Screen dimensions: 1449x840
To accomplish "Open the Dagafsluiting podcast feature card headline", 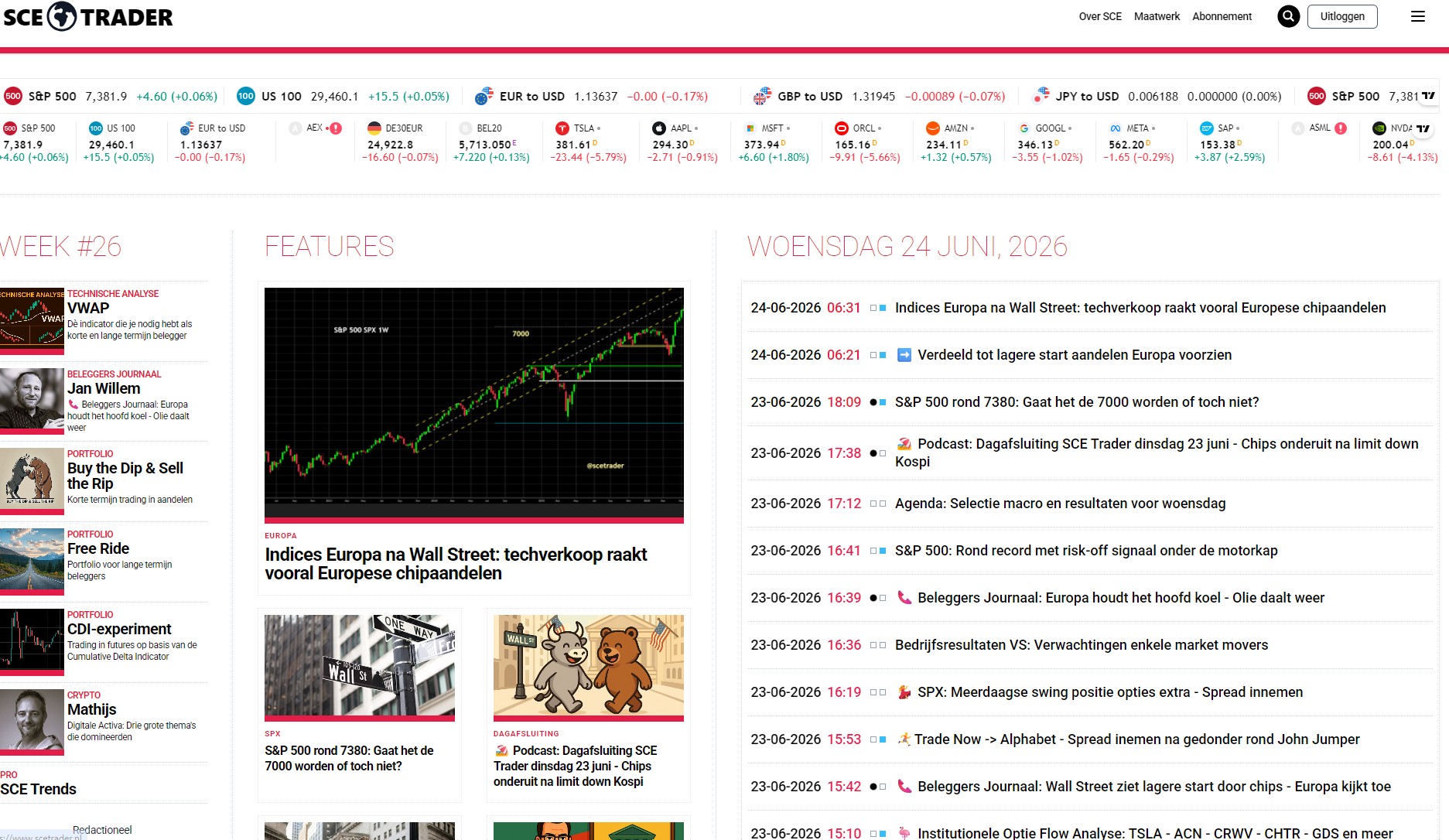I will (x=576, y=766).
